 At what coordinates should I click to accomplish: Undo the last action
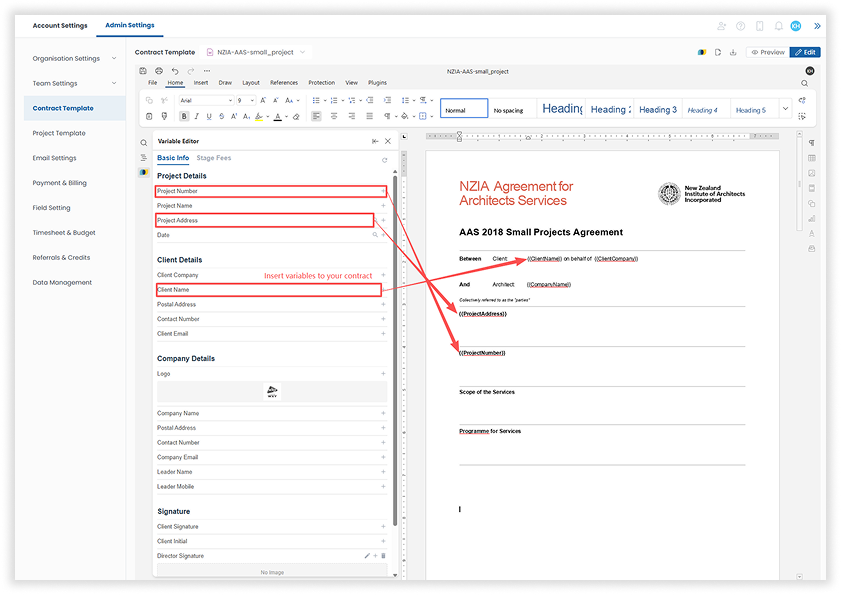coord(175,71)
